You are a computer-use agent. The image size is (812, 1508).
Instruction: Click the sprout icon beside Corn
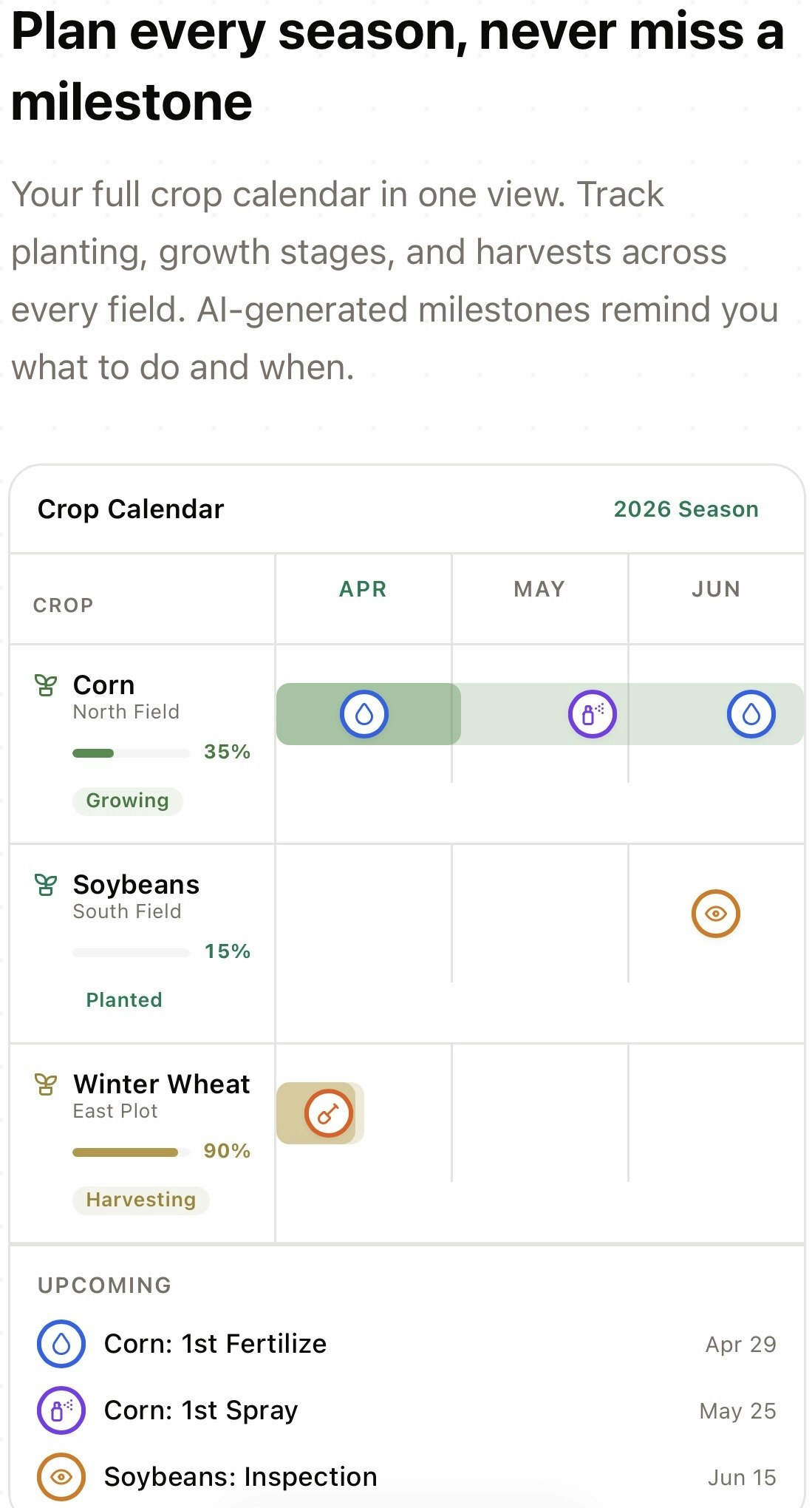[46, 686]
